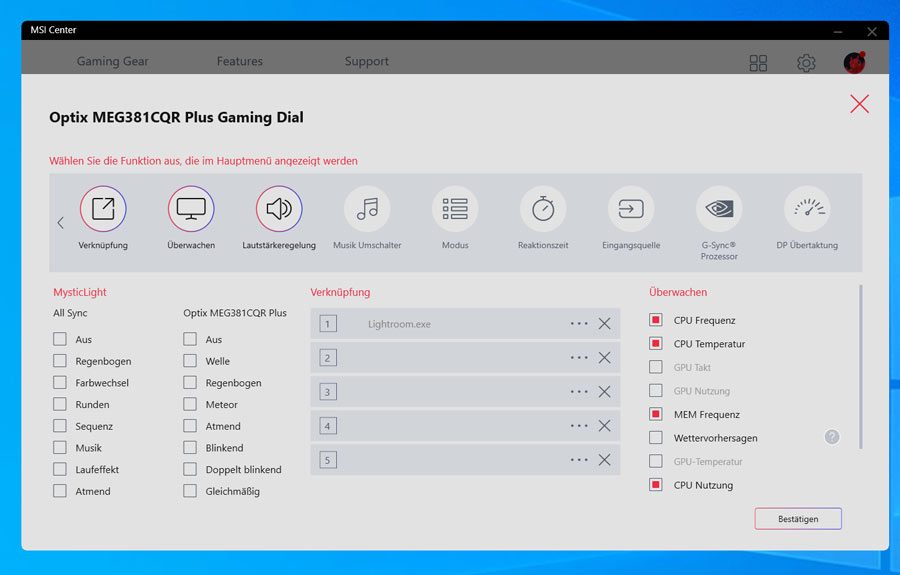Check Optix MEG381CQR Plus Aus option
Viewport: 900px width, 575px height.
(x=190, y=339)
